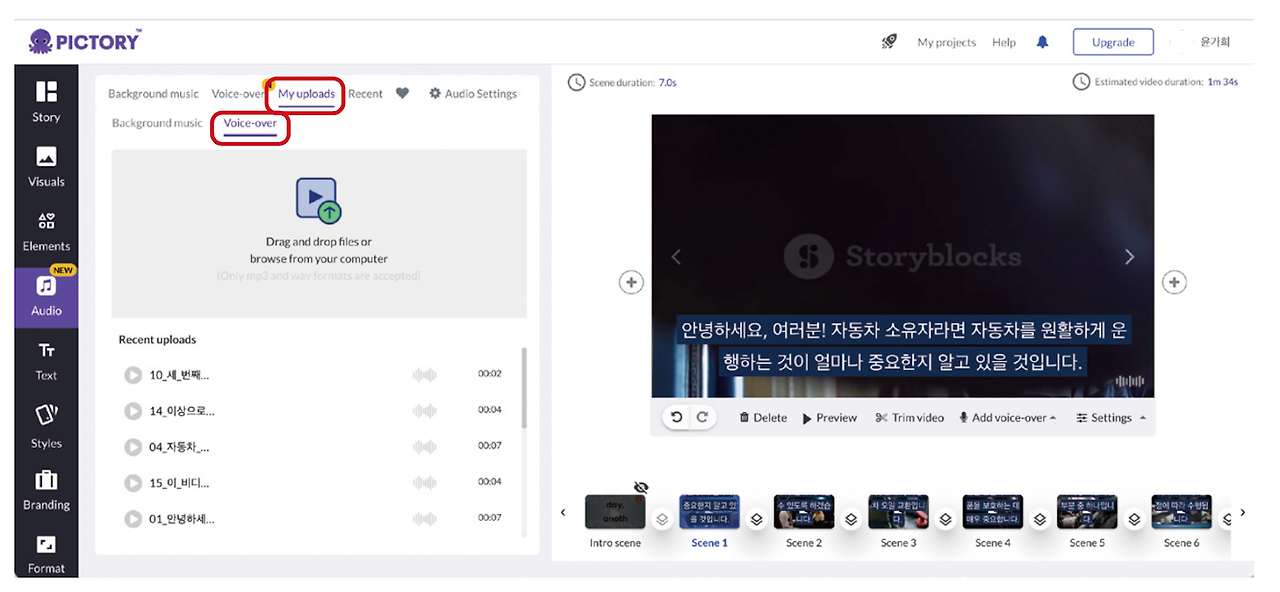Image resolution: width=1280 pixels, height=592 pixels.
Task: Open the Visuals section in sidebar
Action: click(x=46, y=166)
